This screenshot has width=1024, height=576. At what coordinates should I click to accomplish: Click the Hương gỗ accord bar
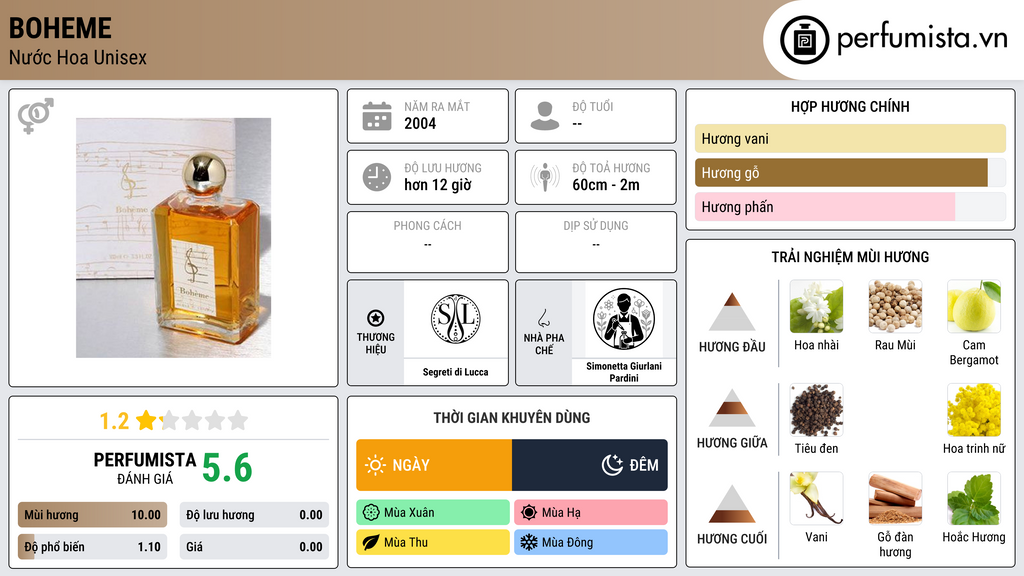click(850, 172)
